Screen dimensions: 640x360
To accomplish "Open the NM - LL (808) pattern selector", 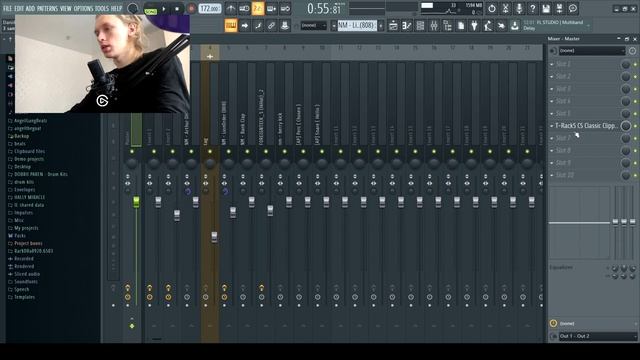I will (356, 25).
